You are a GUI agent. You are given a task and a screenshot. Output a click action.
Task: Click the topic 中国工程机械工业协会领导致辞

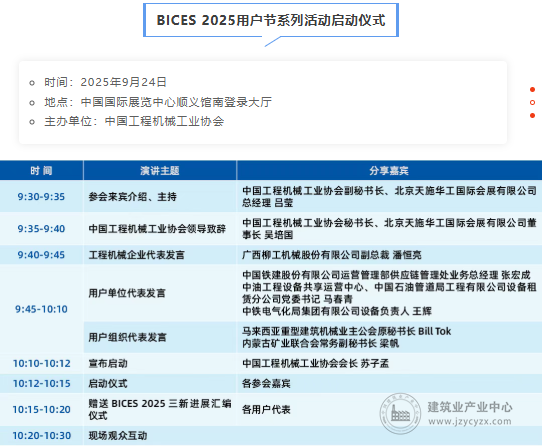tap(157, 229)
